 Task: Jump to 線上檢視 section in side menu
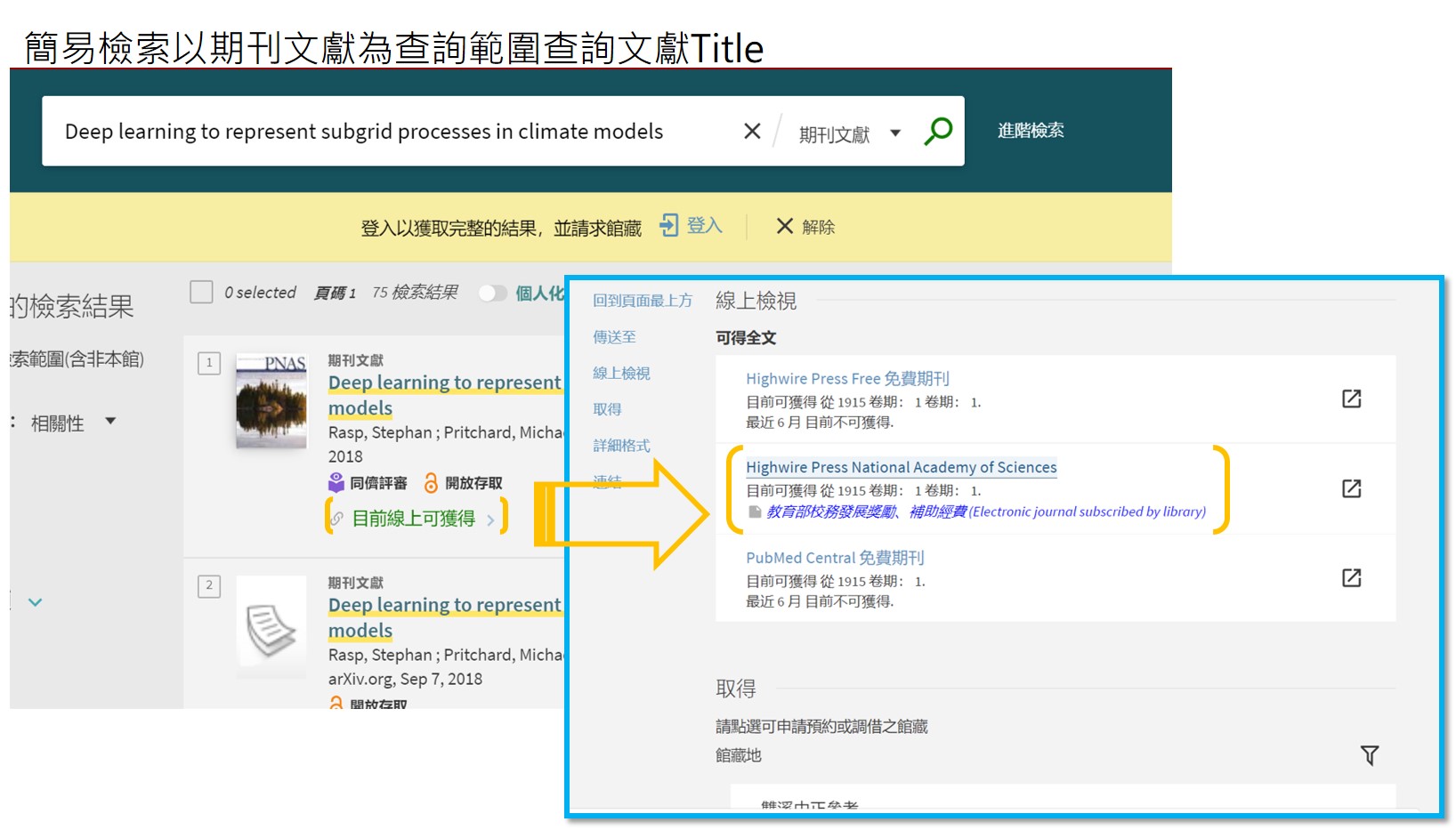pyautogui.click(x=621, y=374)
